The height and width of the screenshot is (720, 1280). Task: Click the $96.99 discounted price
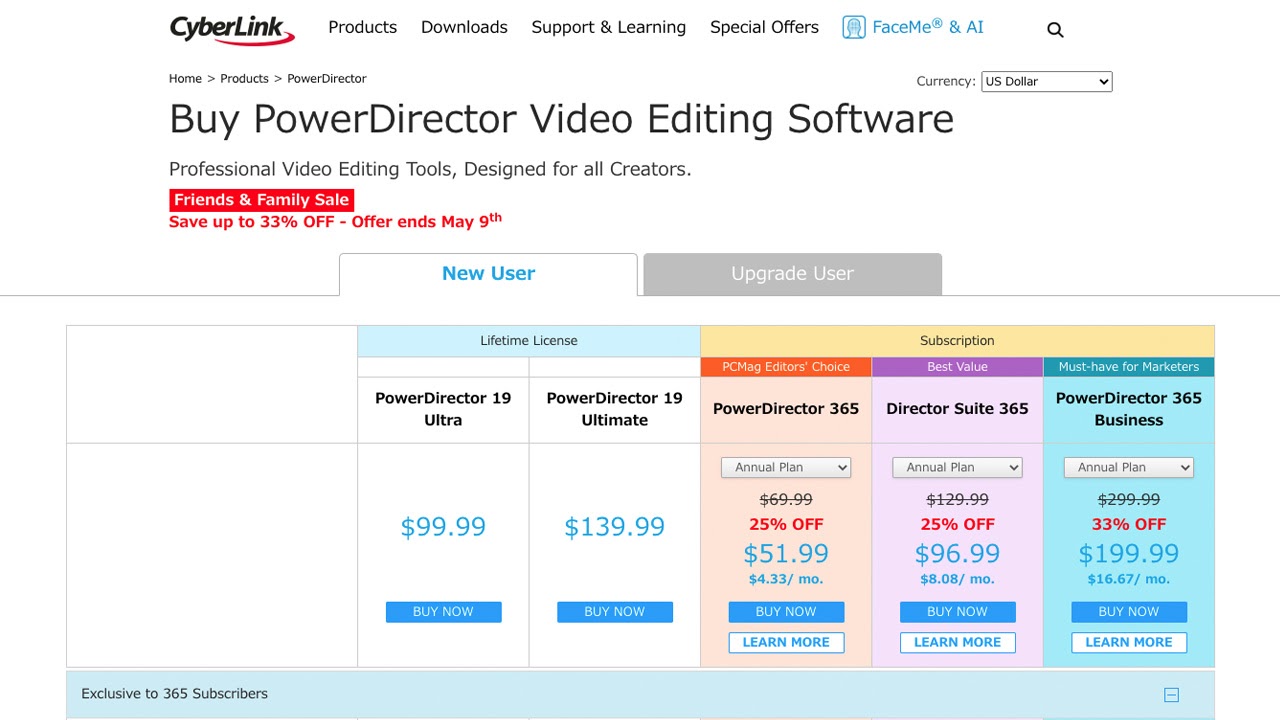click(958, 554)
